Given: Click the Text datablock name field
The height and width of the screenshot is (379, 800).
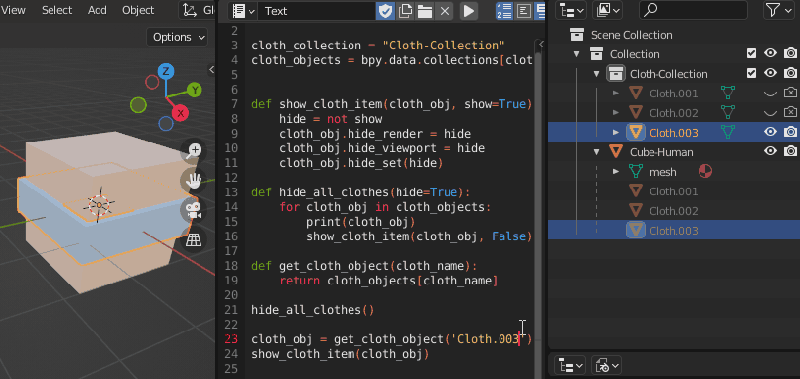Looking at the screenshot, I should tap(316, 11).
